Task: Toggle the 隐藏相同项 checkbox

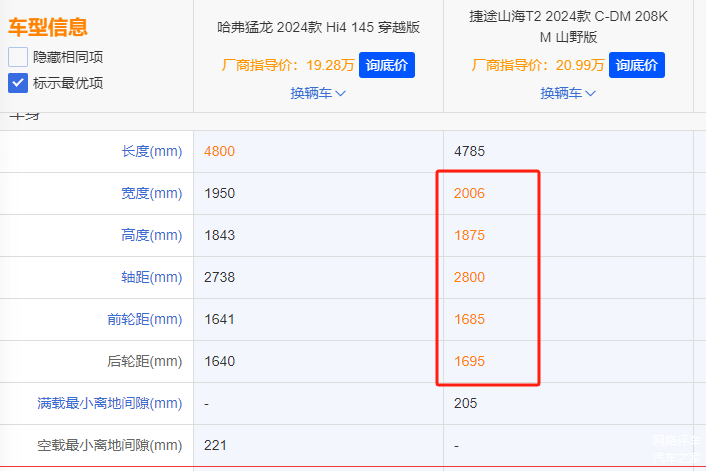Action: coord(18,57)
